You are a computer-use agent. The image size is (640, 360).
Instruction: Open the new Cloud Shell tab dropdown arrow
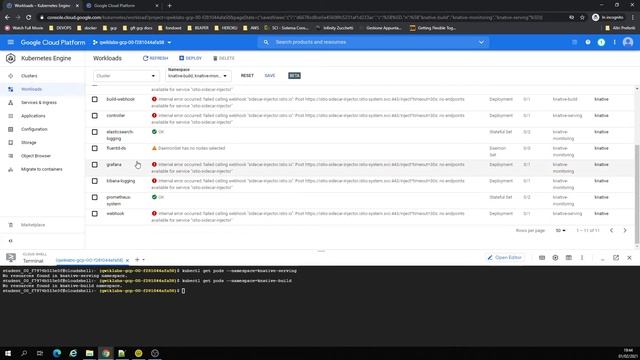143,260
